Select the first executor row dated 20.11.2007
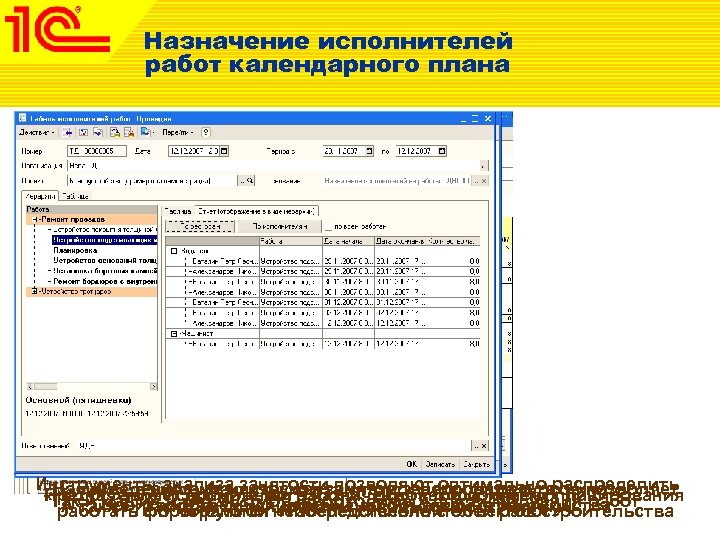The height and width of the screenshot is (540, 720). [323, 261]
